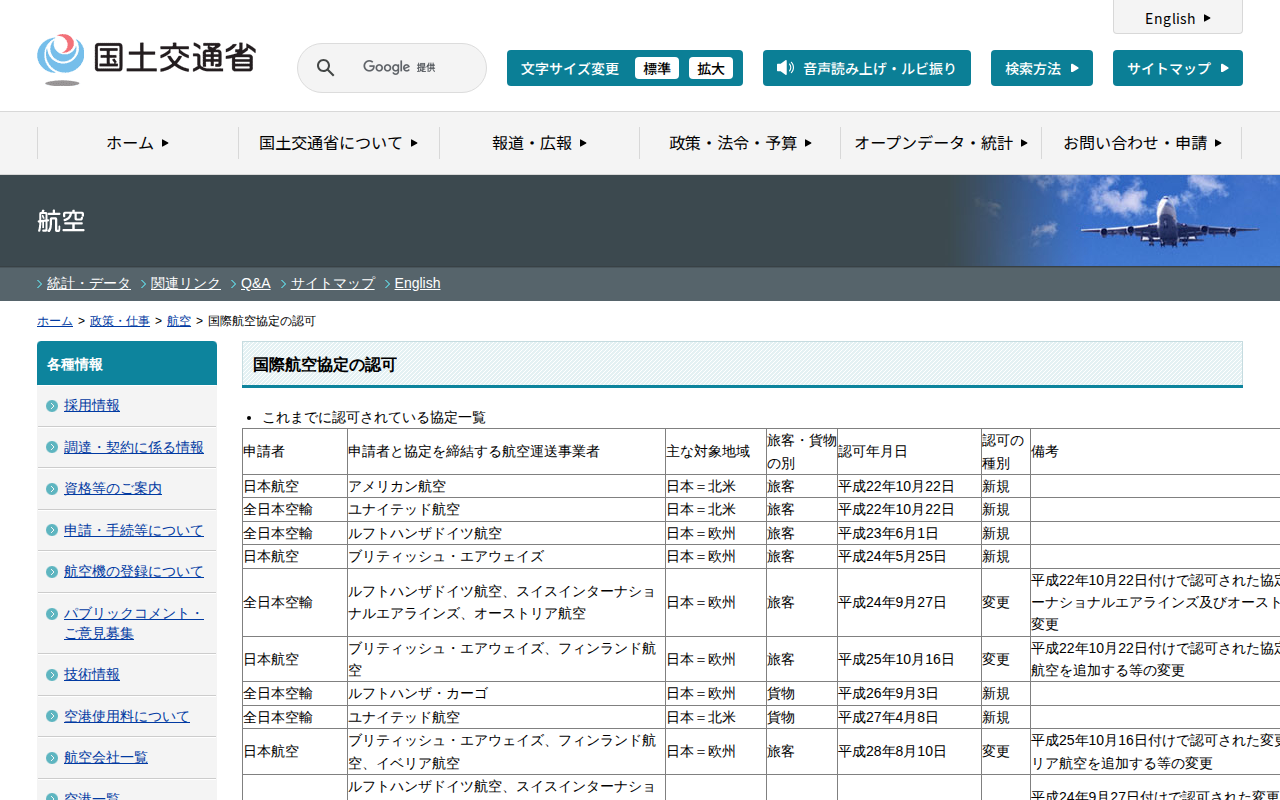Open オープンデータ・統計 menu
Viewport: 1280px width, 800px height.
coord(940,143)
